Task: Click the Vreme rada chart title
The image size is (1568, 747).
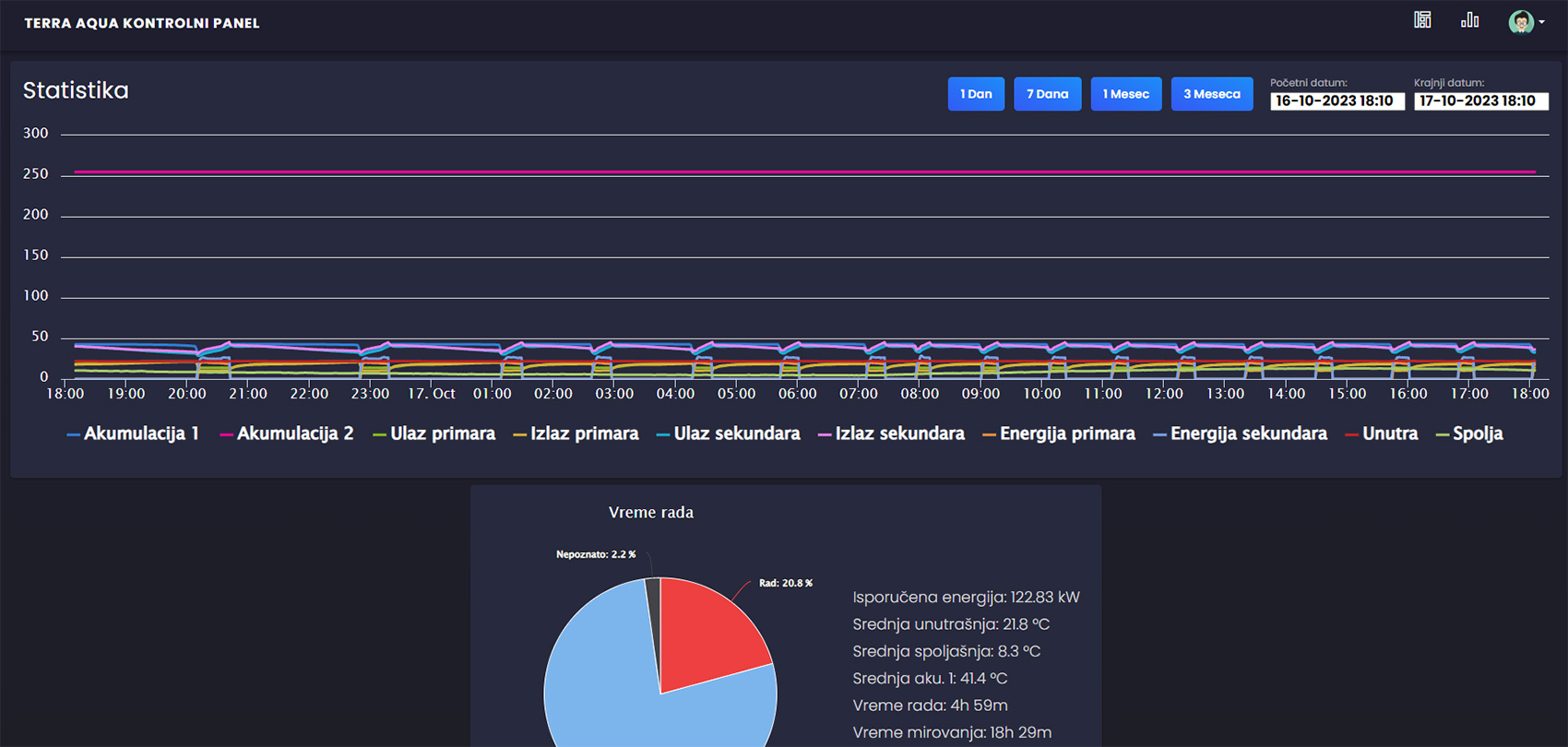Action: 651,512
